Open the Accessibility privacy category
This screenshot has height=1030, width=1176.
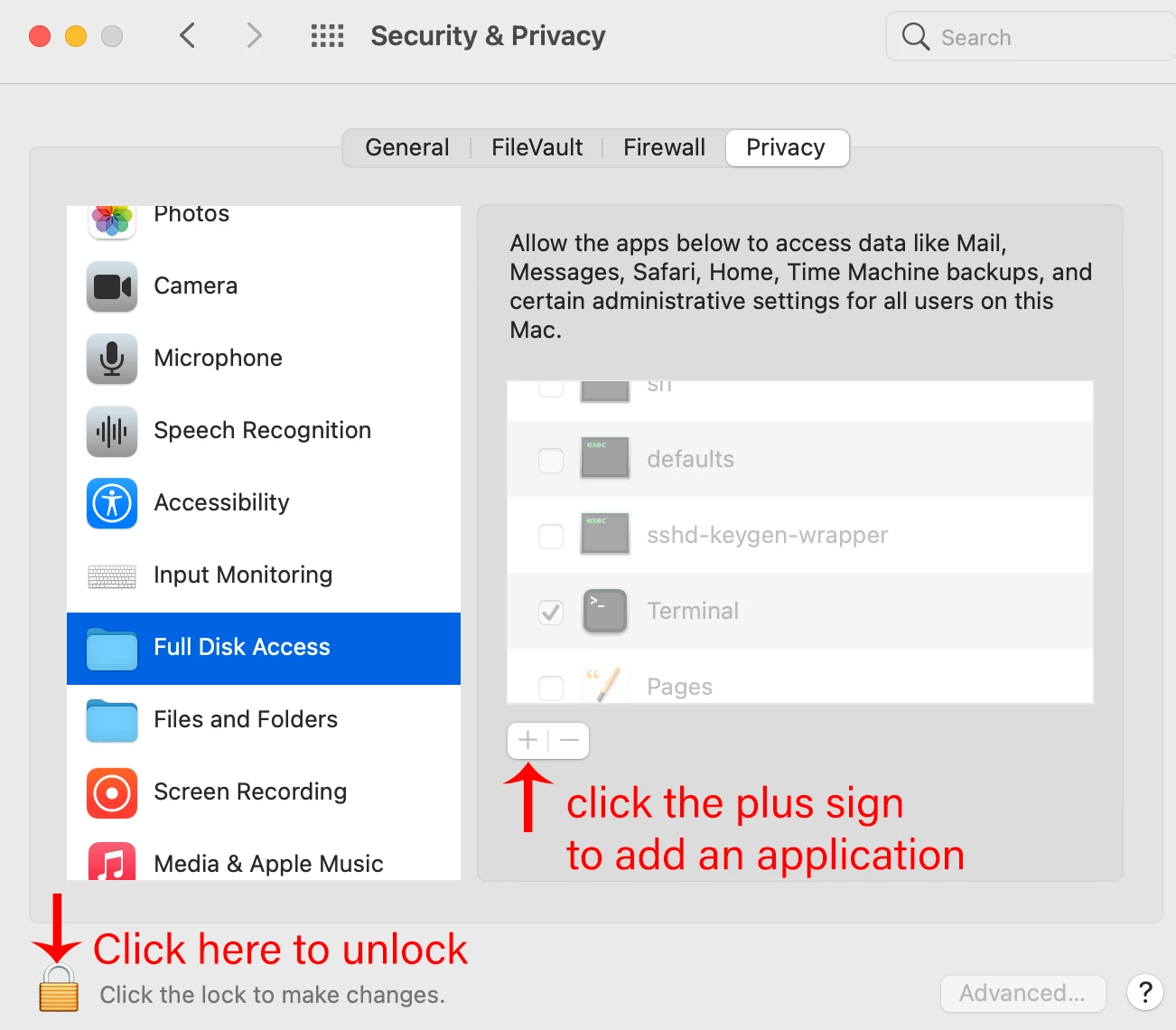click(x=264, y=503)
